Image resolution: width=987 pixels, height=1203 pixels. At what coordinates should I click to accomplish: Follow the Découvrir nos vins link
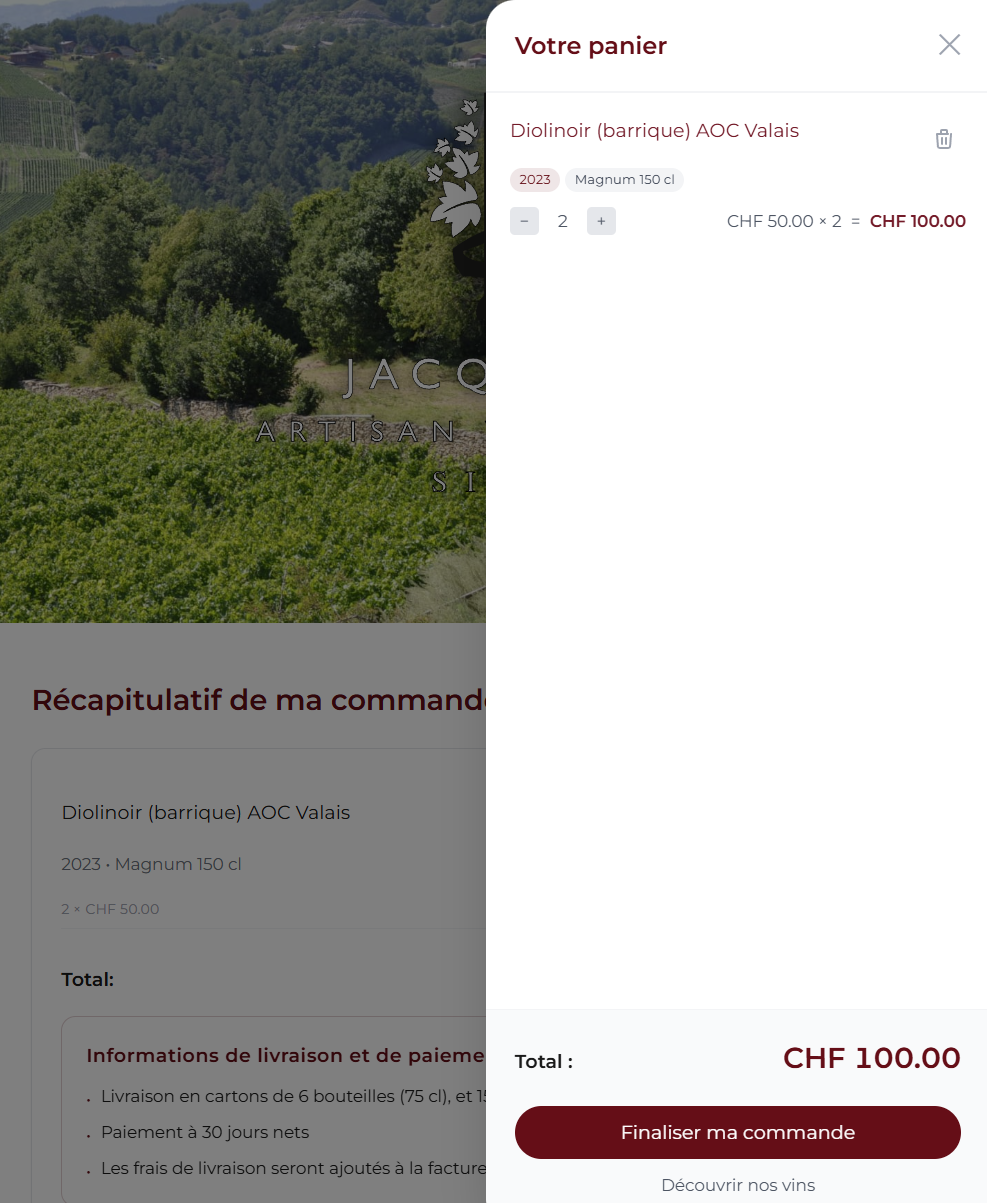pos(738,1185)
